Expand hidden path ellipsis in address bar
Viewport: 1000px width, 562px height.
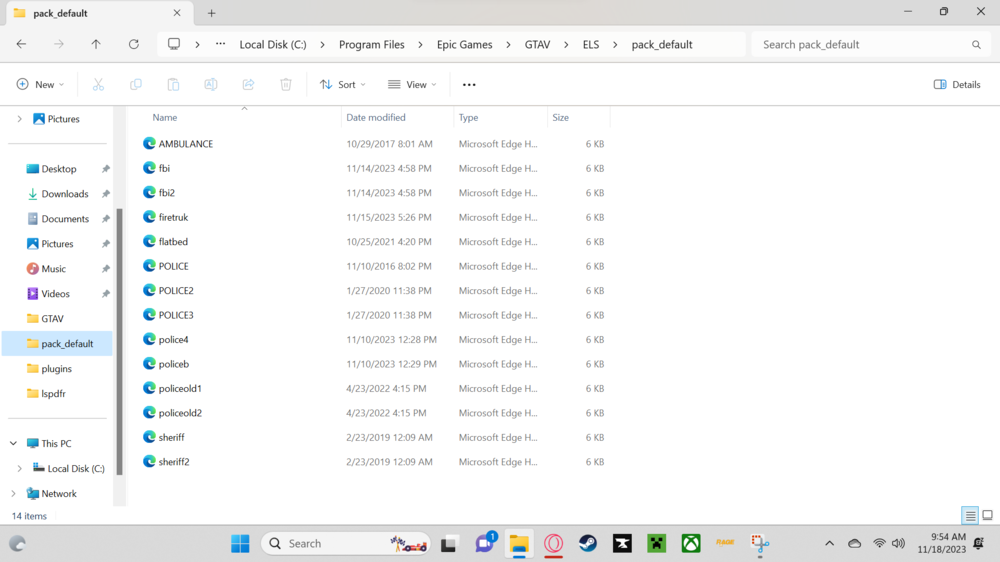point(220,44)
